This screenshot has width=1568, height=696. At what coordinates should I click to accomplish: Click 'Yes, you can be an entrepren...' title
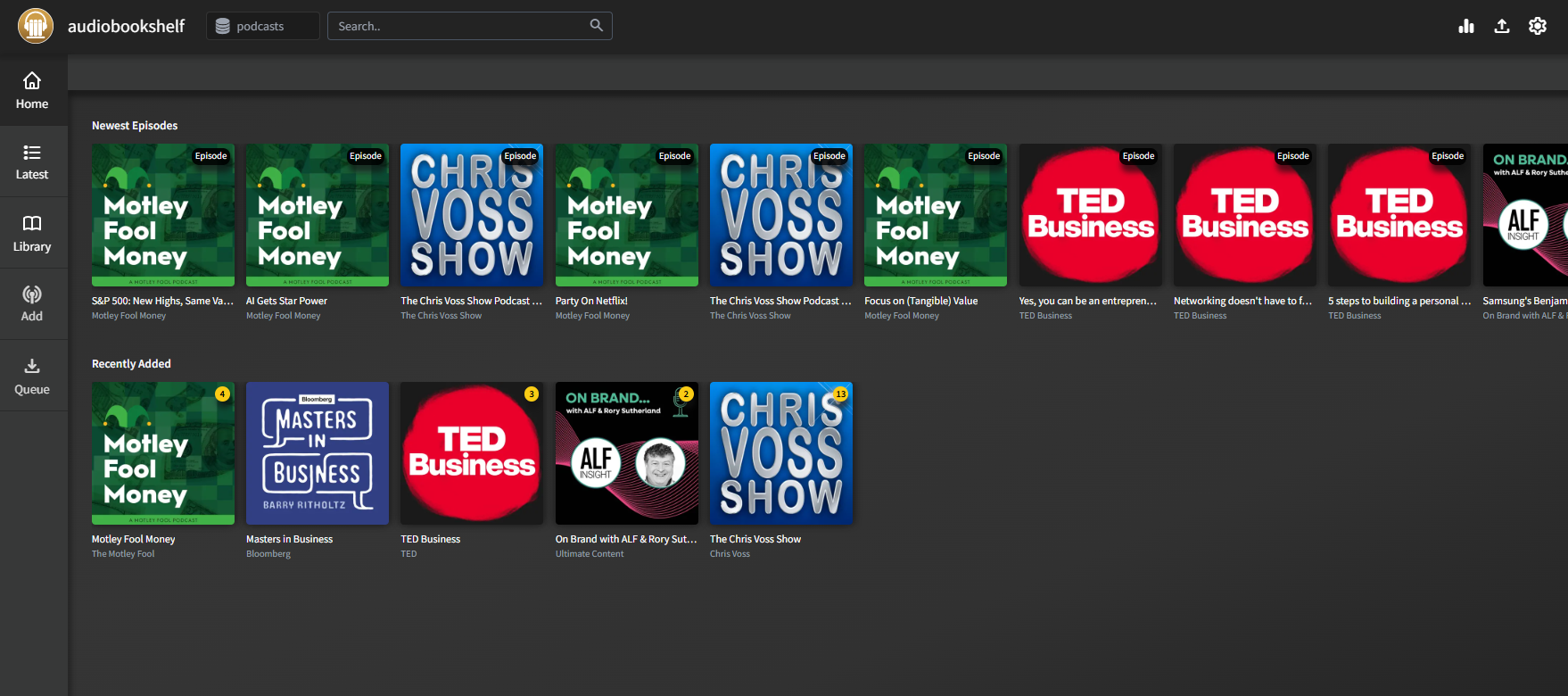(1088, 302)
